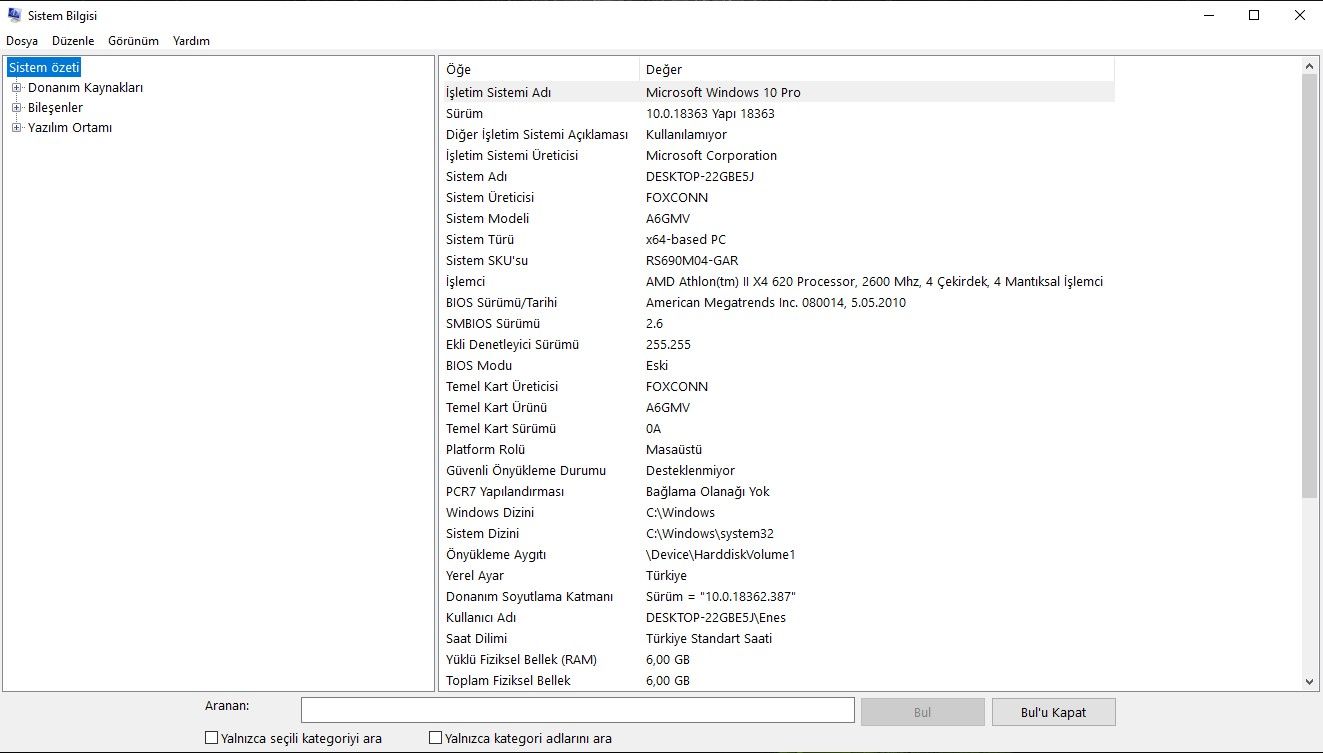Expand the Bileşenler category
The width and height of the screenshot is (1323, 753).
coord(15,107)
